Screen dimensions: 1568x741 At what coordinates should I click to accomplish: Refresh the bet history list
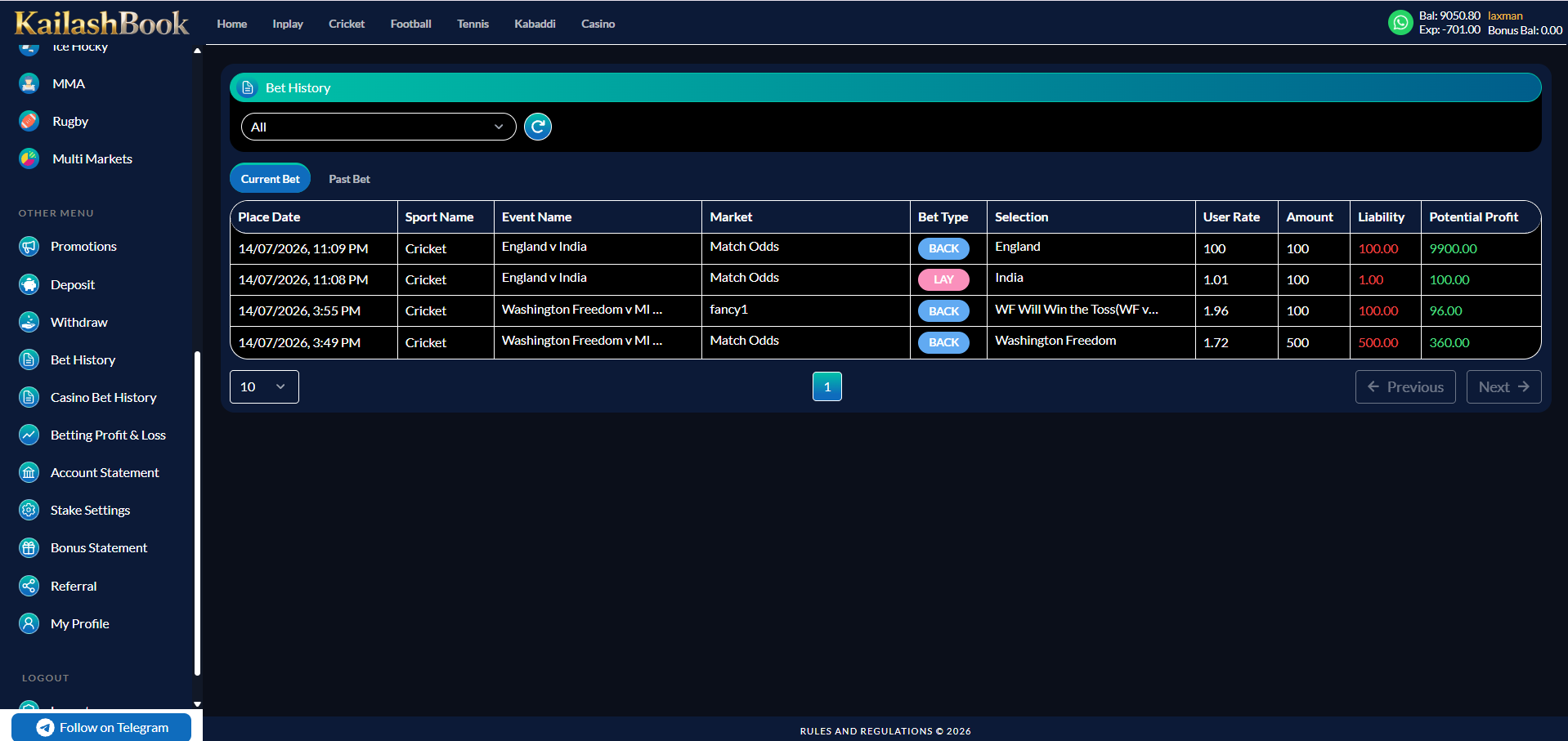point(538,127)
